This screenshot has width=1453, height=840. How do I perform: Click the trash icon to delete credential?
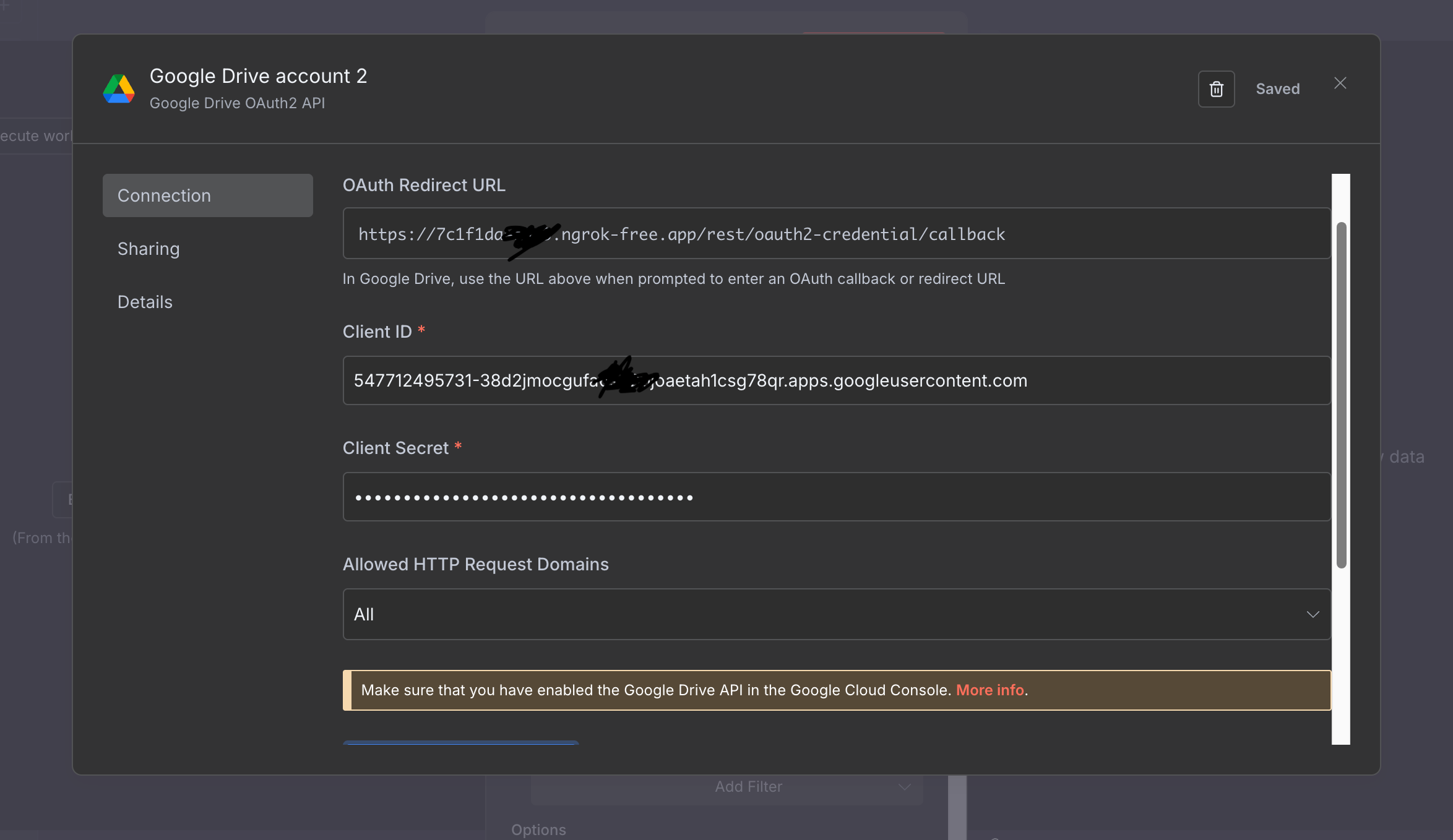click(x=1216, y=89)
